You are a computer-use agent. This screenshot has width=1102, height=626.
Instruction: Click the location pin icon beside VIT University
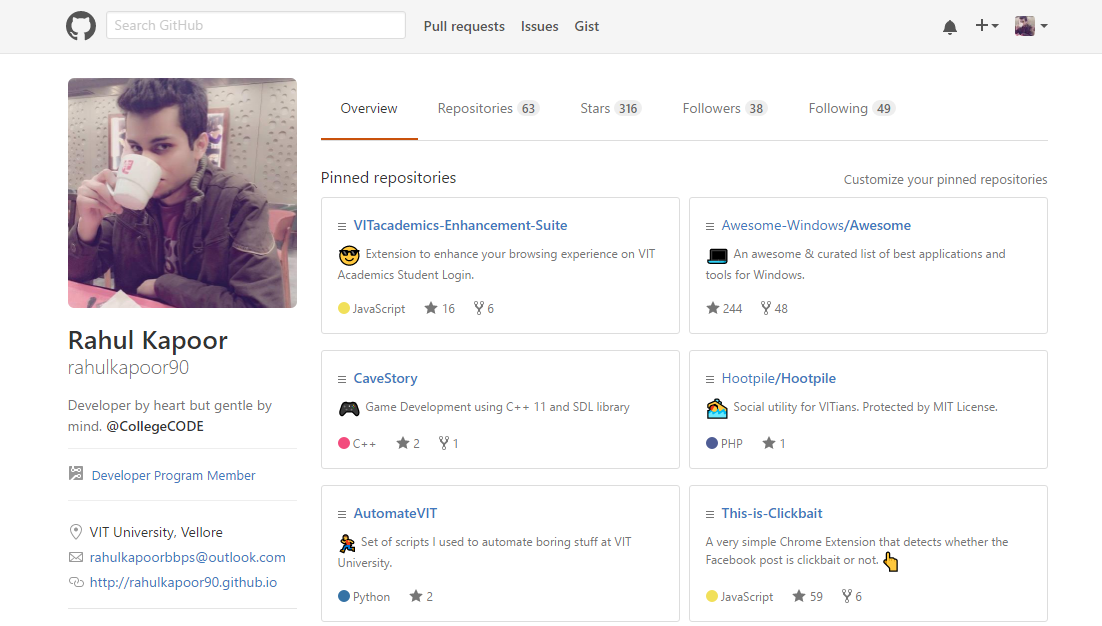pos(76,532)
